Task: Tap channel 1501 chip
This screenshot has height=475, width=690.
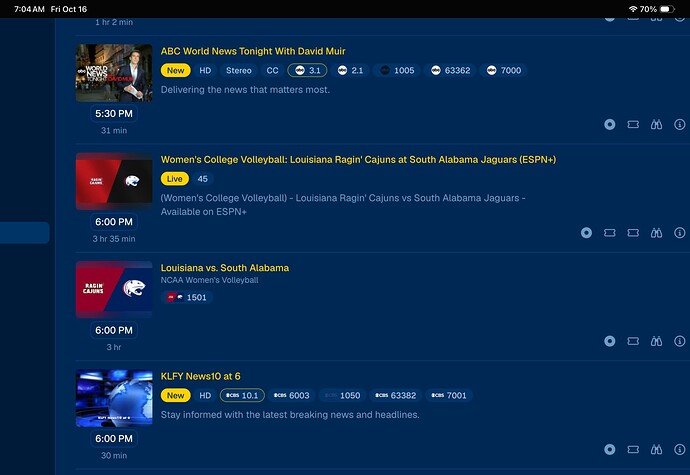Action: pyautogui.click(x=187, y=298)
